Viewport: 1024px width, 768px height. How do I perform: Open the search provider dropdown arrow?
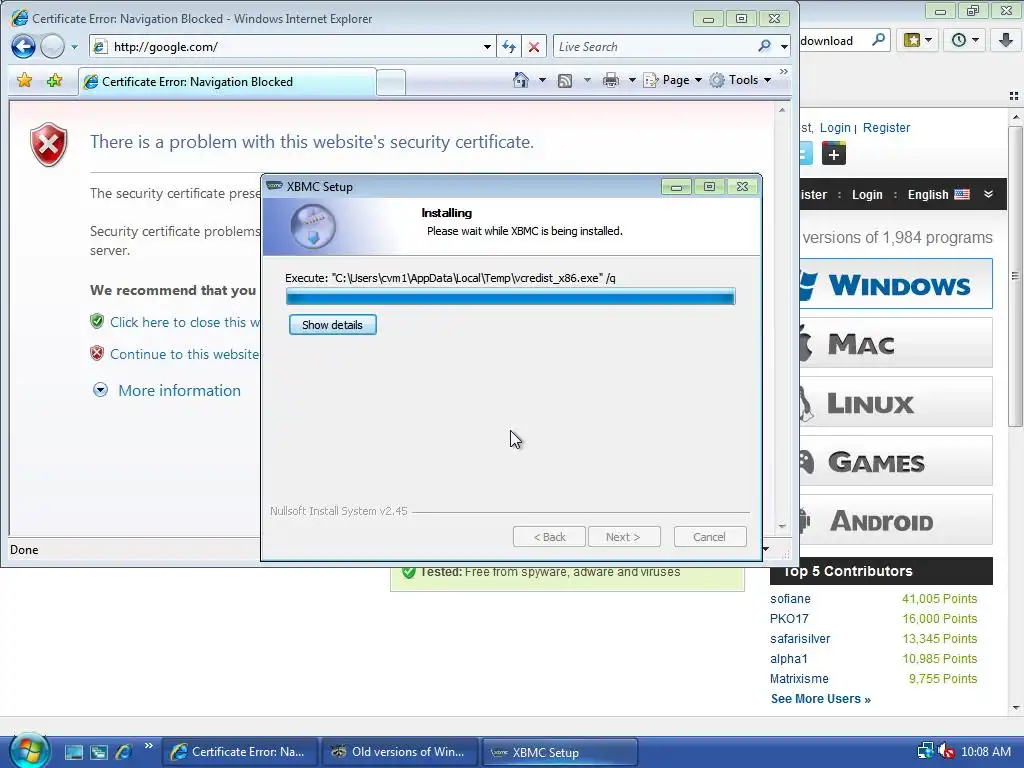[x=784, y=47]
